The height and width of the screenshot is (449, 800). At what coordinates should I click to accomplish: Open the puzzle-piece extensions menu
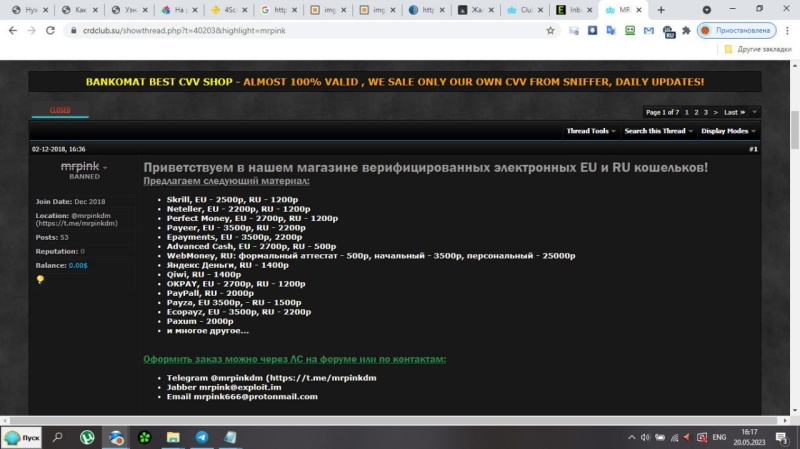686,31
